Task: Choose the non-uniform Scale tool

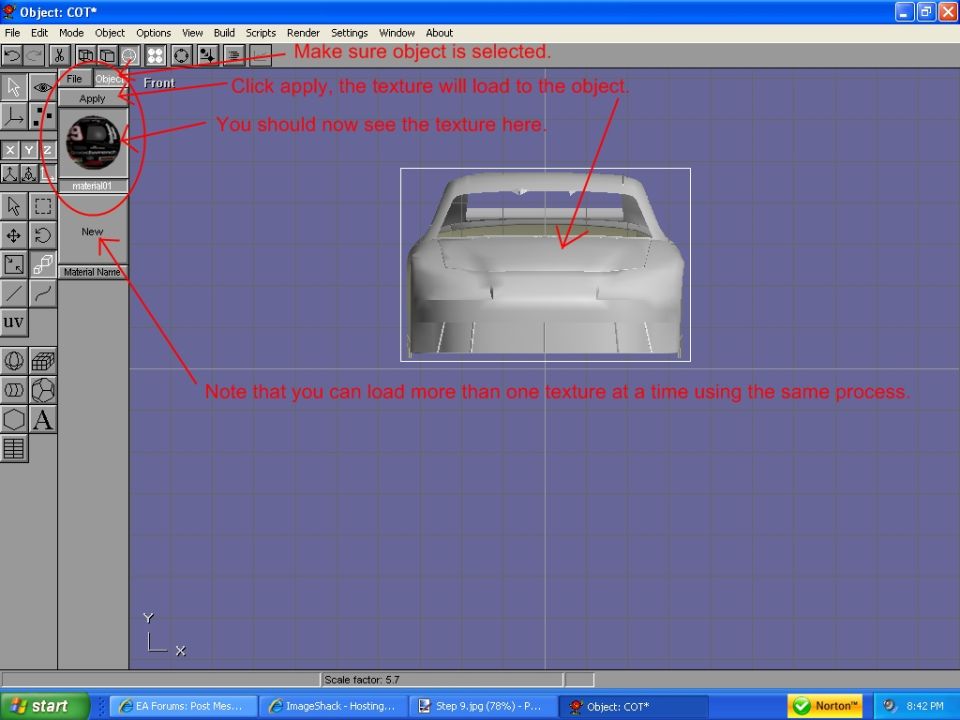Action: click(13, 264)
